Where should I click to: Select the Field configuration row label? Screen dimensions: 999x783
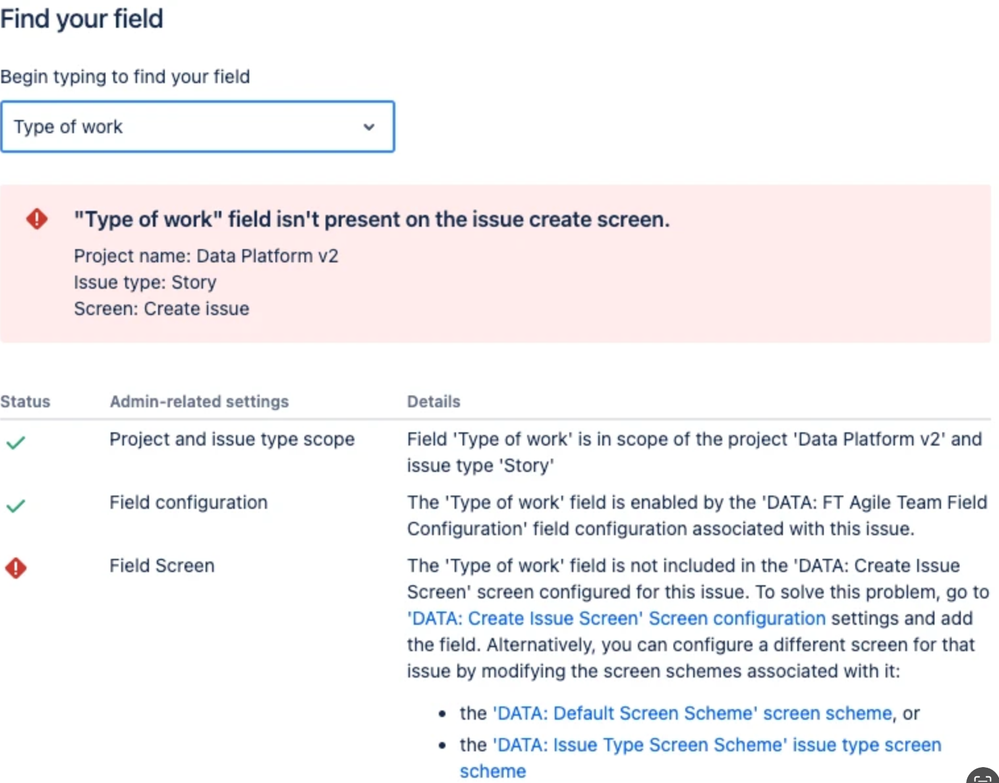tap(188, 503)
